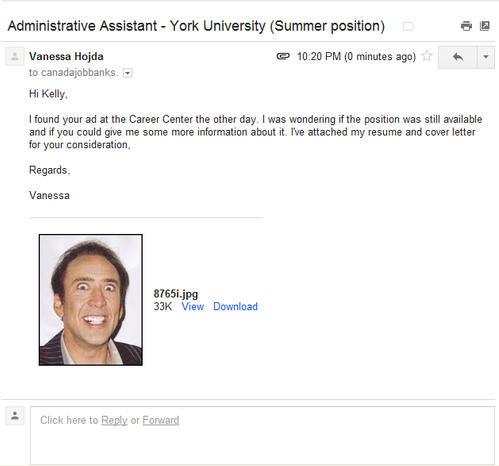Click the Forward link in reply box

[161, 420]
